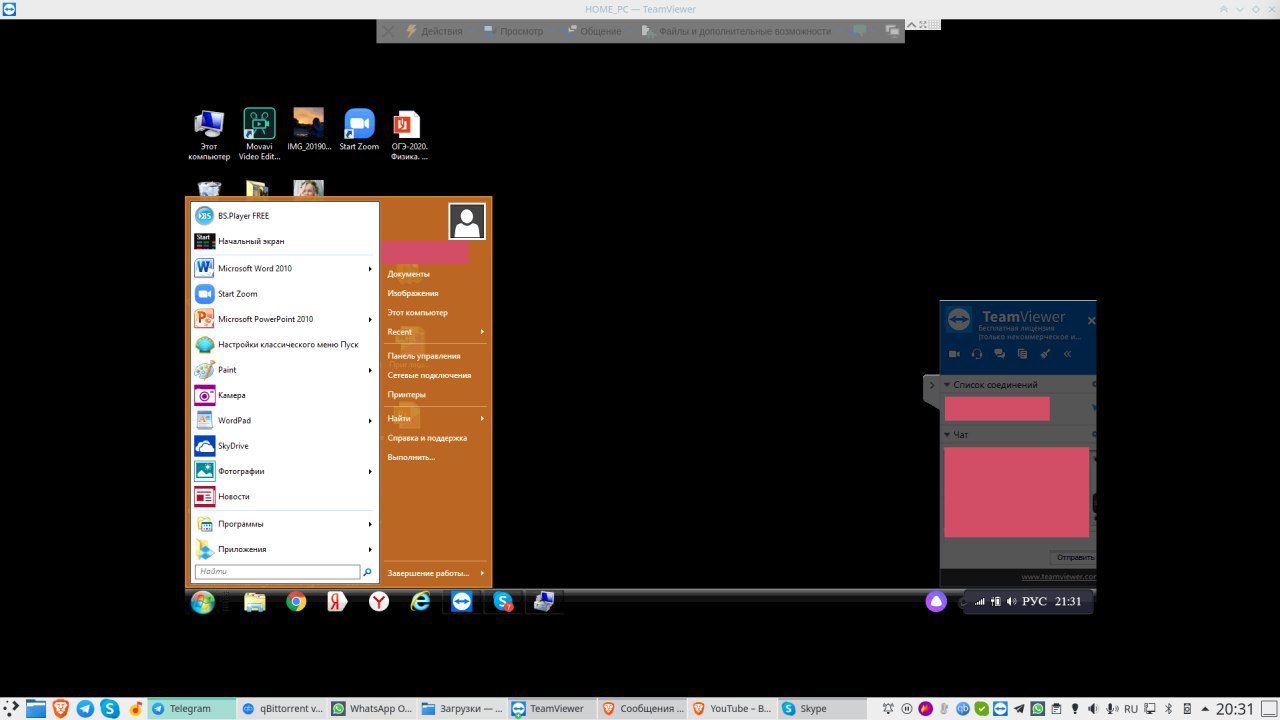This screenshot has height=720, width=1280.
Task: Click headset audio icon in TeamViewer panel
Action: coord(977,354)
